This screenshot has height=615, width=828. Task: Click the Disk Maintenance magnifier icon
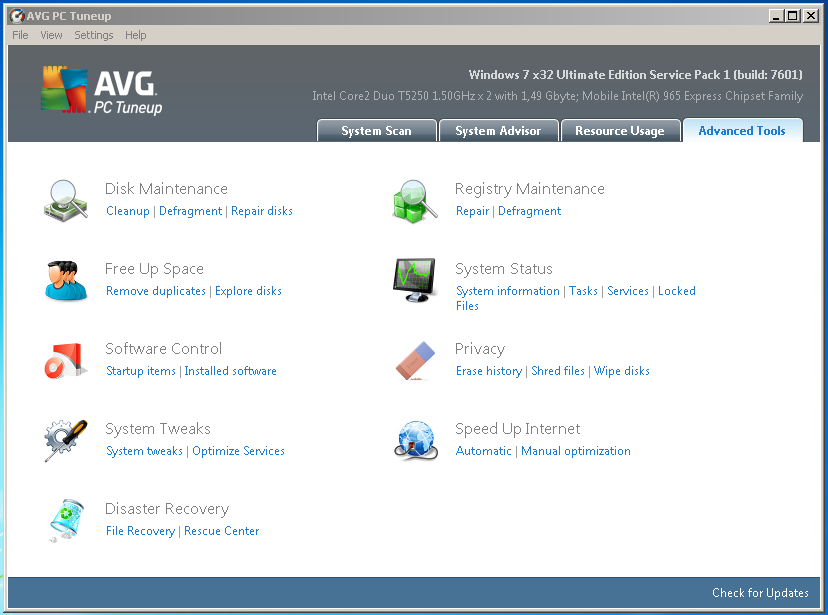(x=65, y=201)
